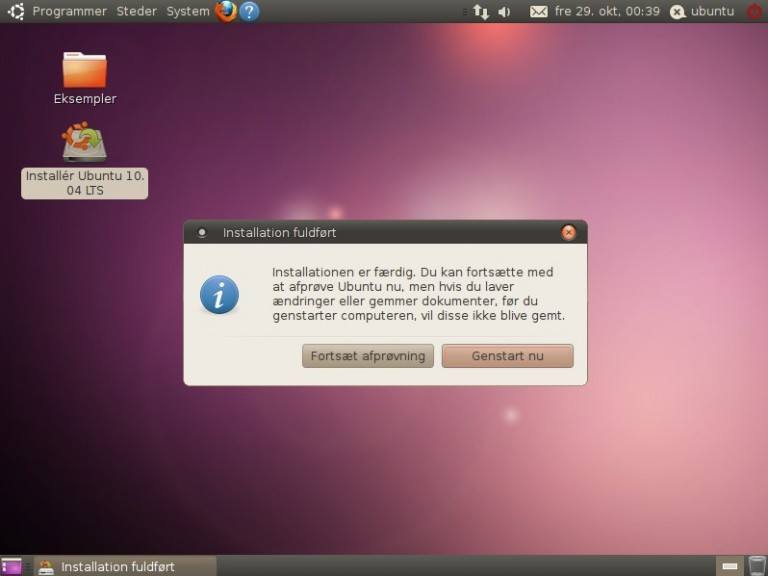Viewport: 768px width, 576px height.
Task: Click the Installér Ubuntu 10.04 LTS label
Action: pos(85,183)
